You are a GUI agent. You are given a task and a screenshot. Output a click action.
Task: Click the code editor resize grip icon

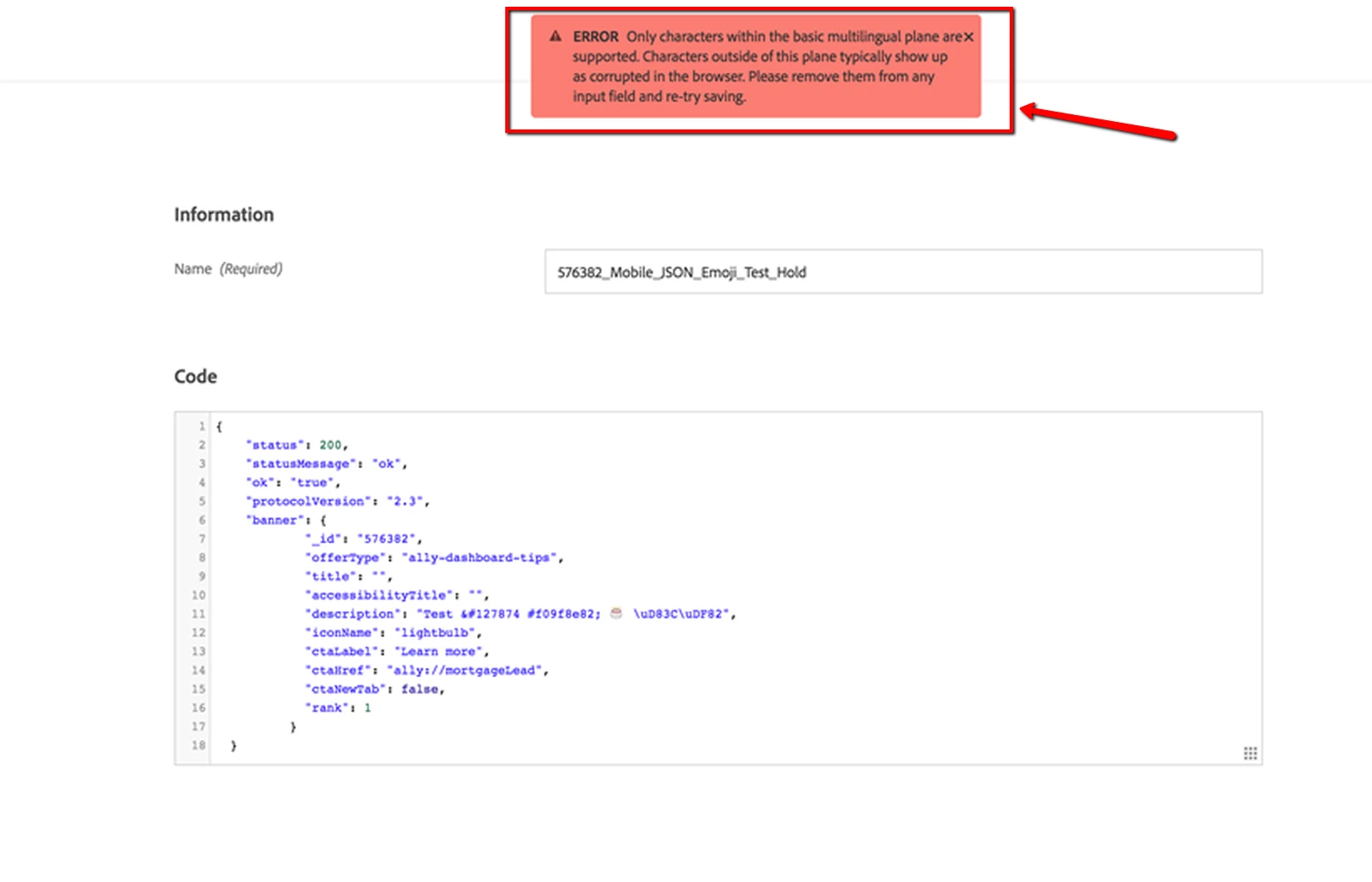pyautogui.click(x=1250, y=753)
